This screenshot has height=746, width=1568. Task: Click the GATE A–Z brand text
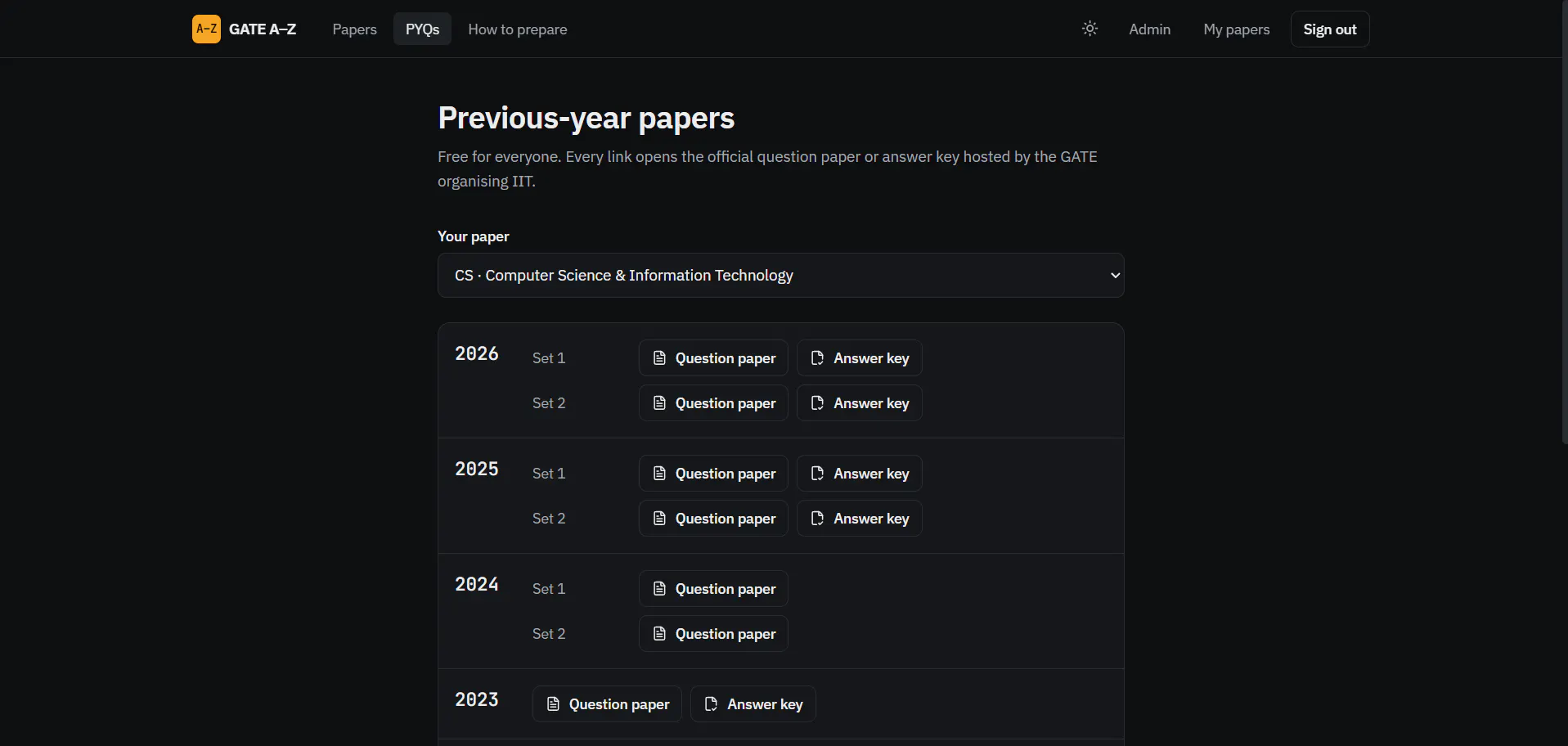(263, 29)
